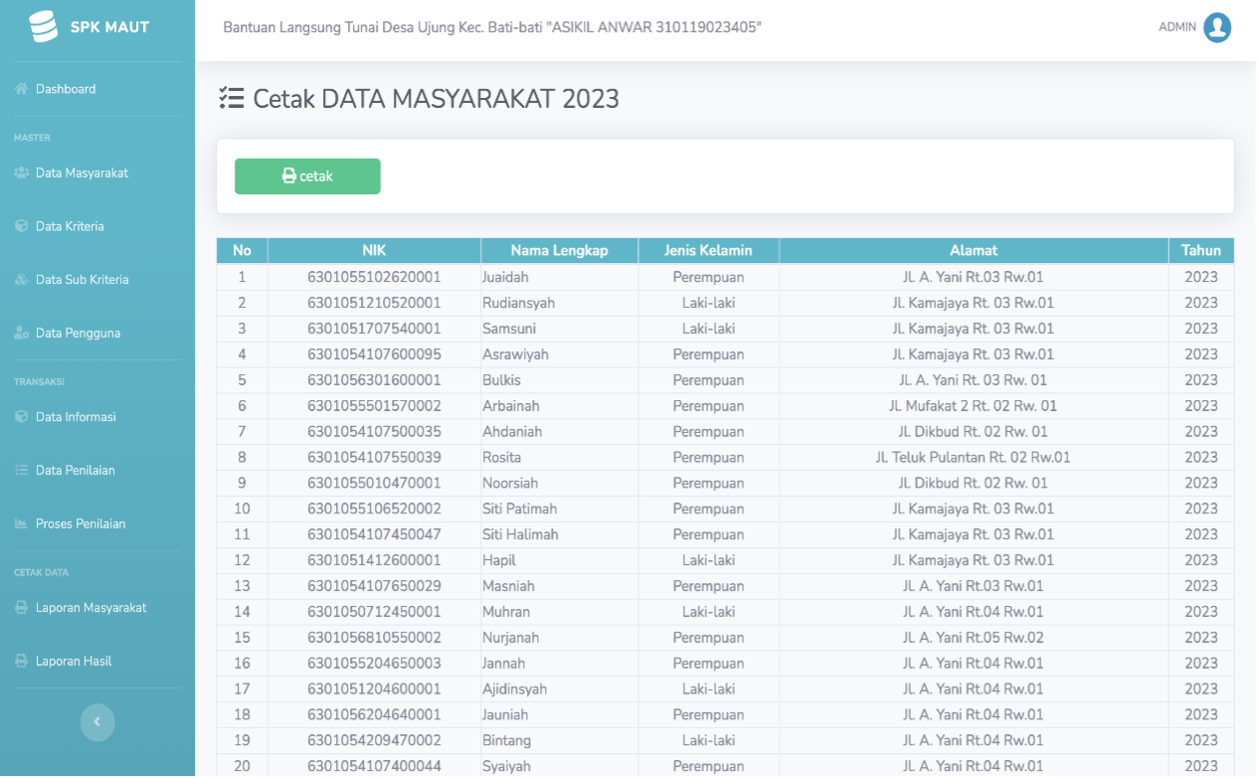Click the Dashboard home icon
Viewport: 1258px width, 779px height.
point(21,89)
